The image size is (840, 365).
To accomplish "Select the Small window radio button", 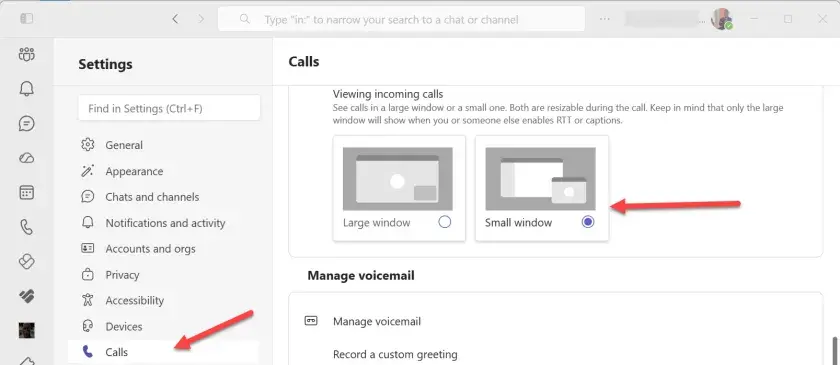I will point(588,222).
